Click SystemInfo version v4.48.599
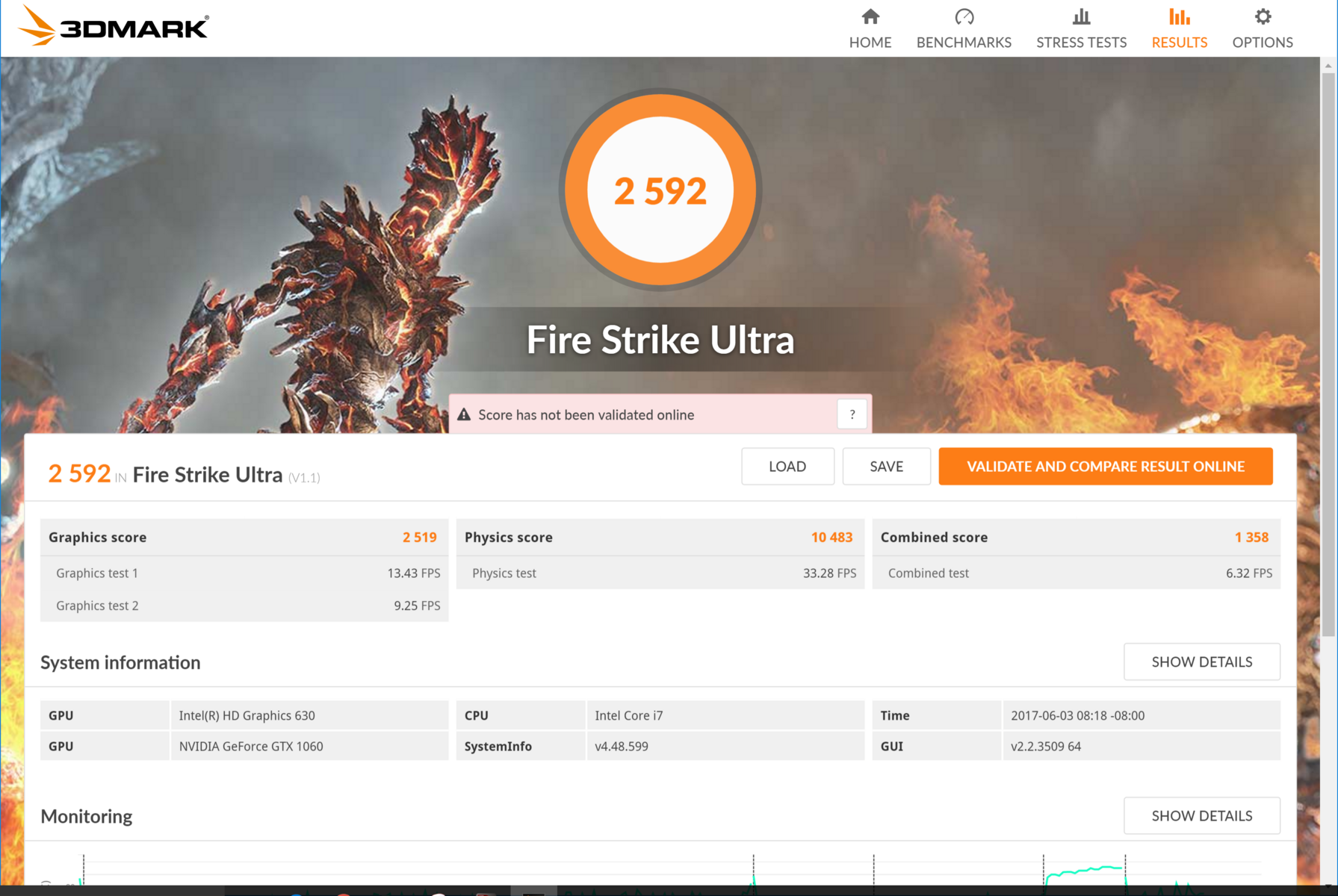Screen dimensions: 1338x896 coord(622,746)
